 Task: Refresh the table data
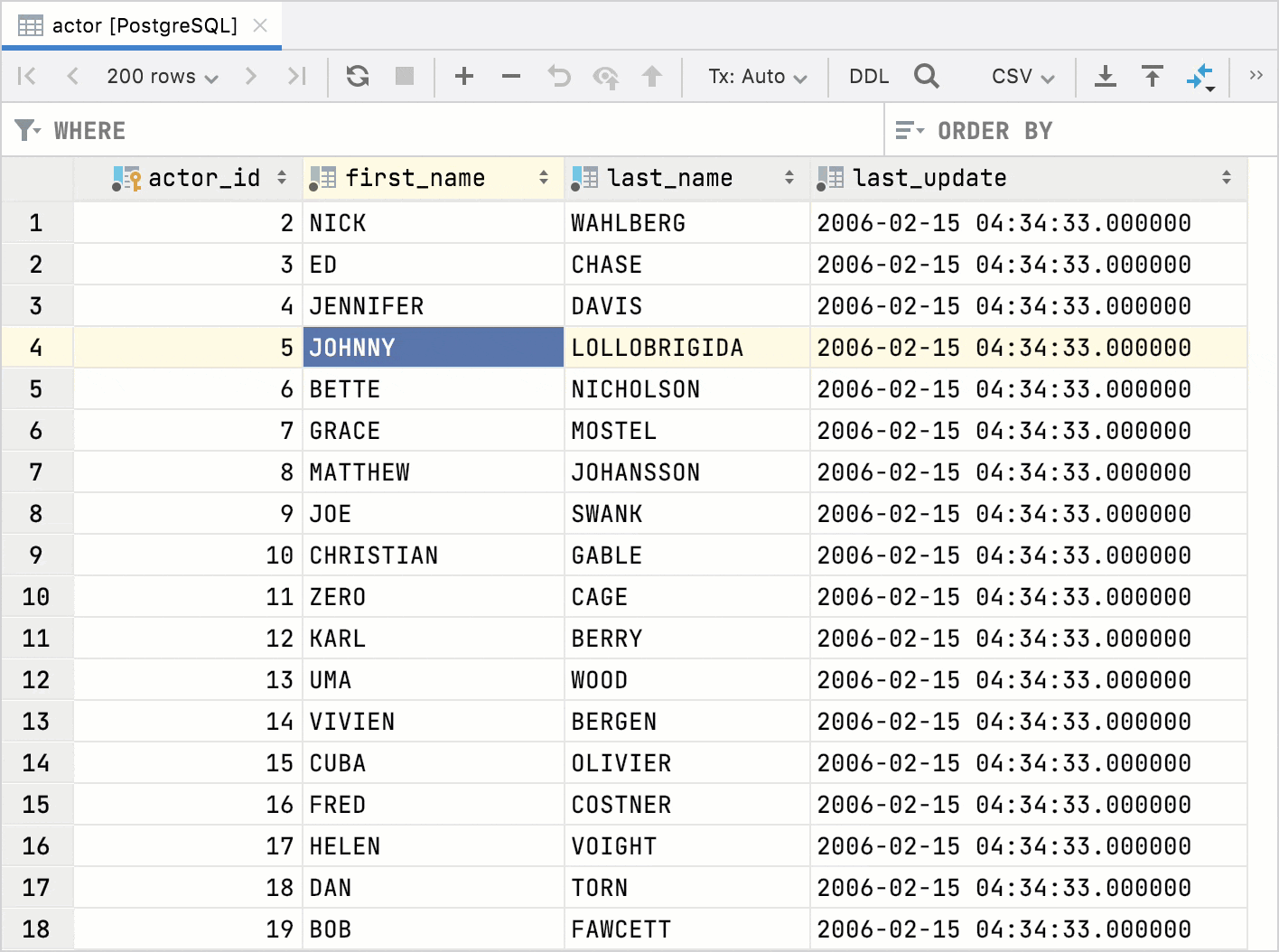click(358, 76)
